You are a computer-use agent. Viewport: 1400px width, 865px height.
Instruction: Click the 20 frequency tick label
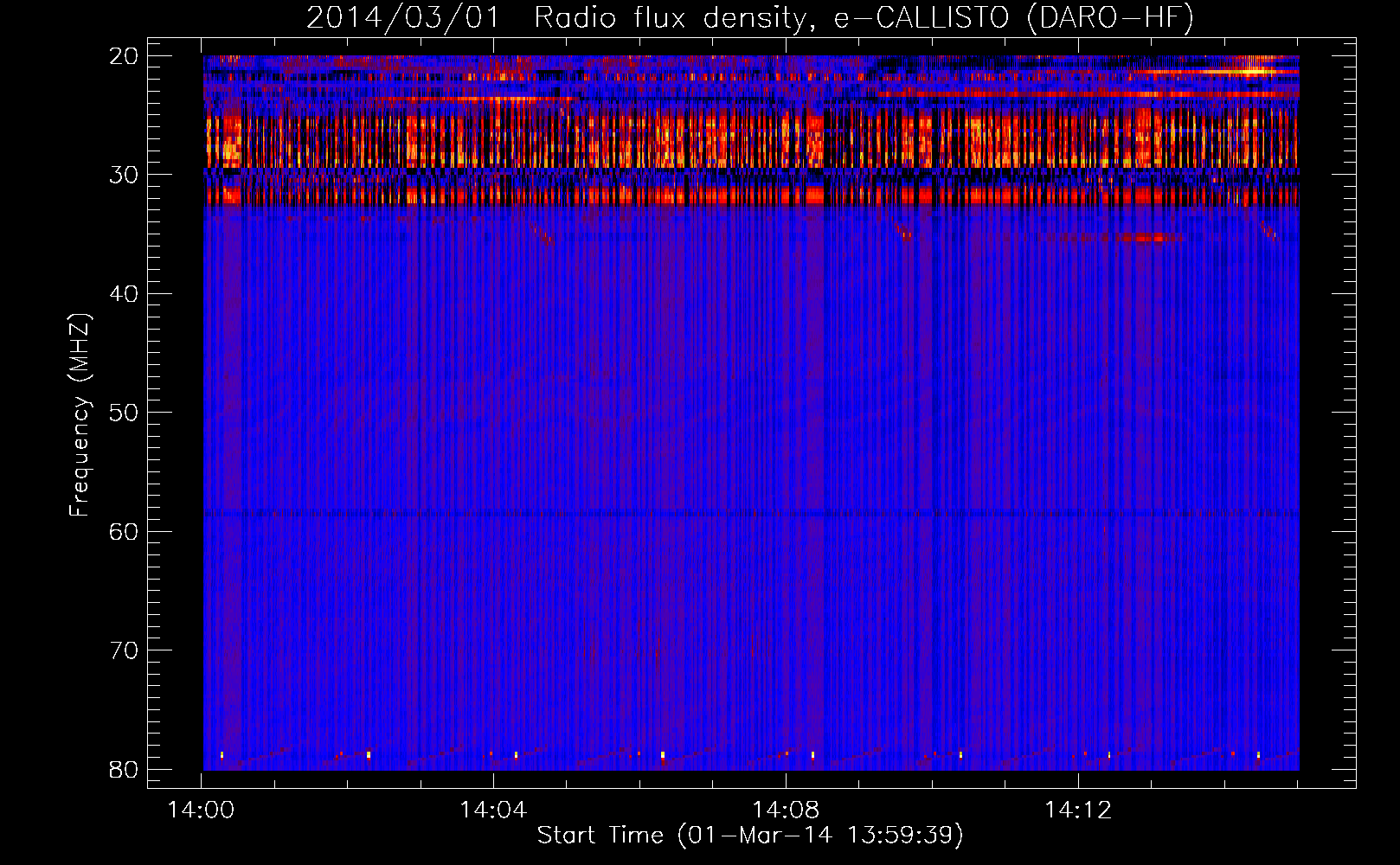point(124,56)
